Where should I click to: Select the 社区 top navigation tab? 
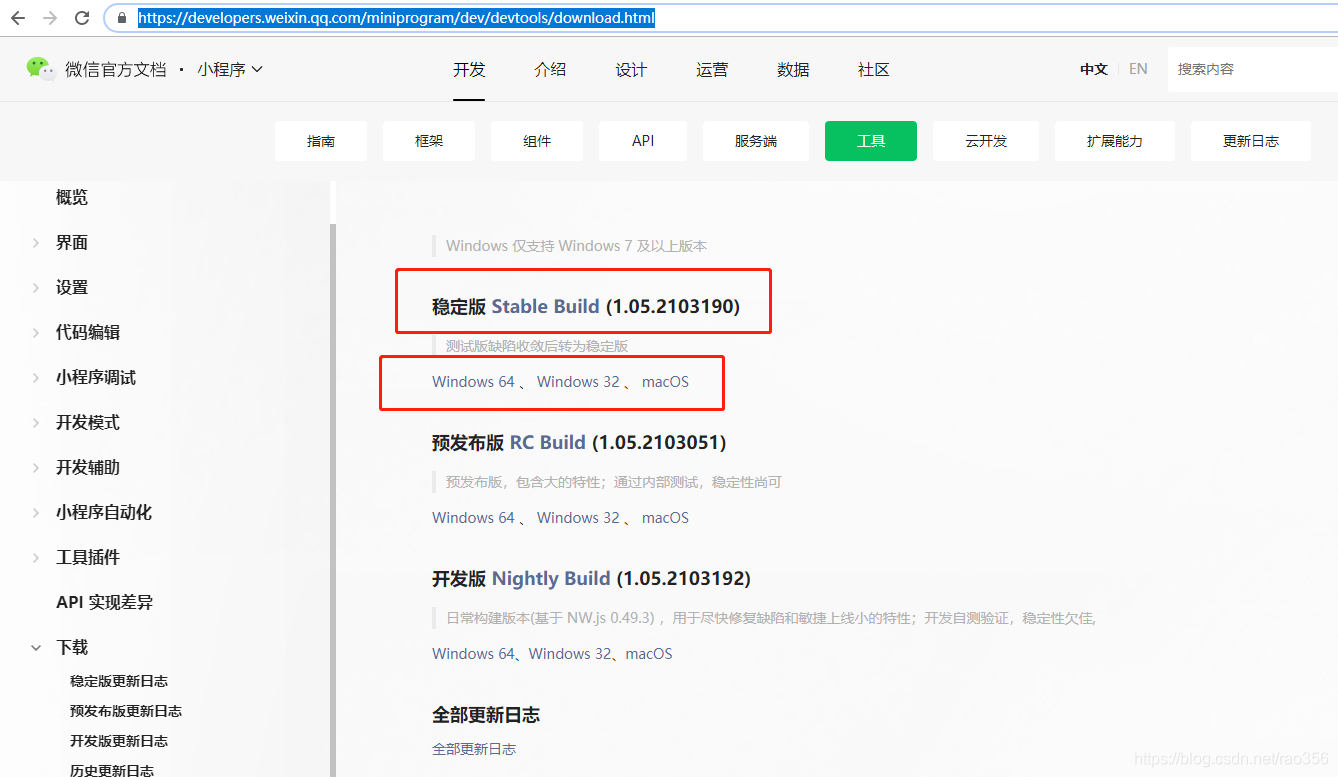click(874, 69)
